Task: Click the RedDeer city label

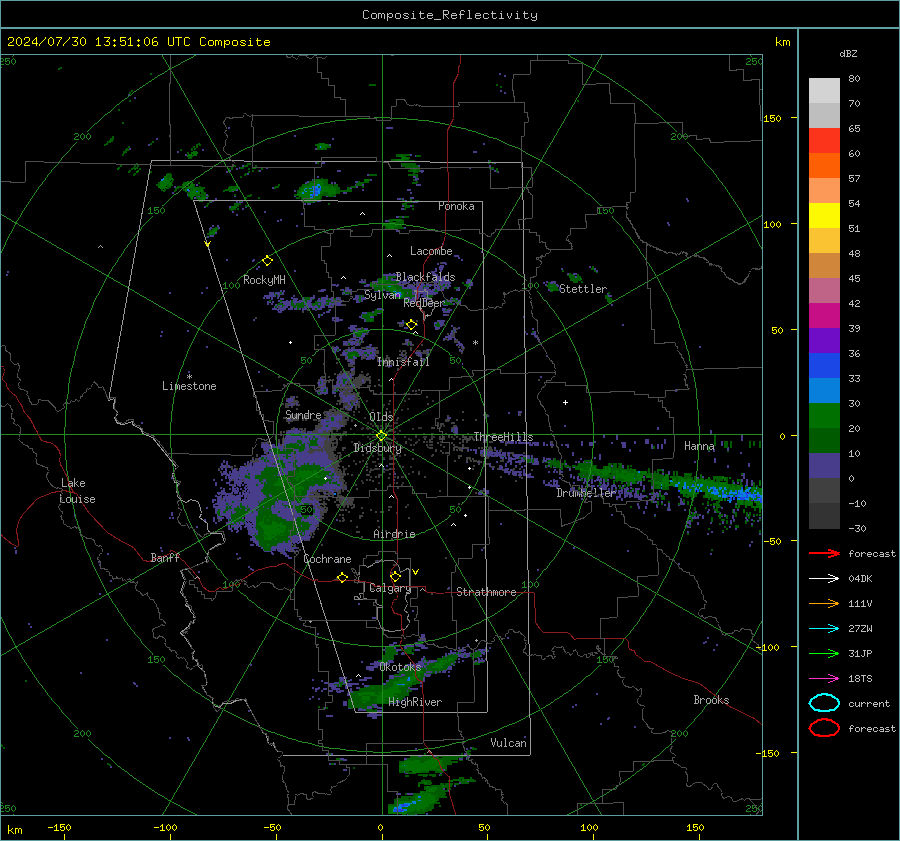Action: coord(424,303)
